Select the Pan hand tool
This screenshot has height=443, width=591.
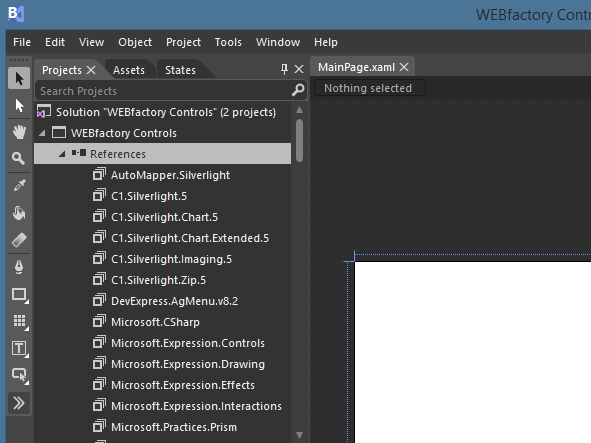pos(19,132)
